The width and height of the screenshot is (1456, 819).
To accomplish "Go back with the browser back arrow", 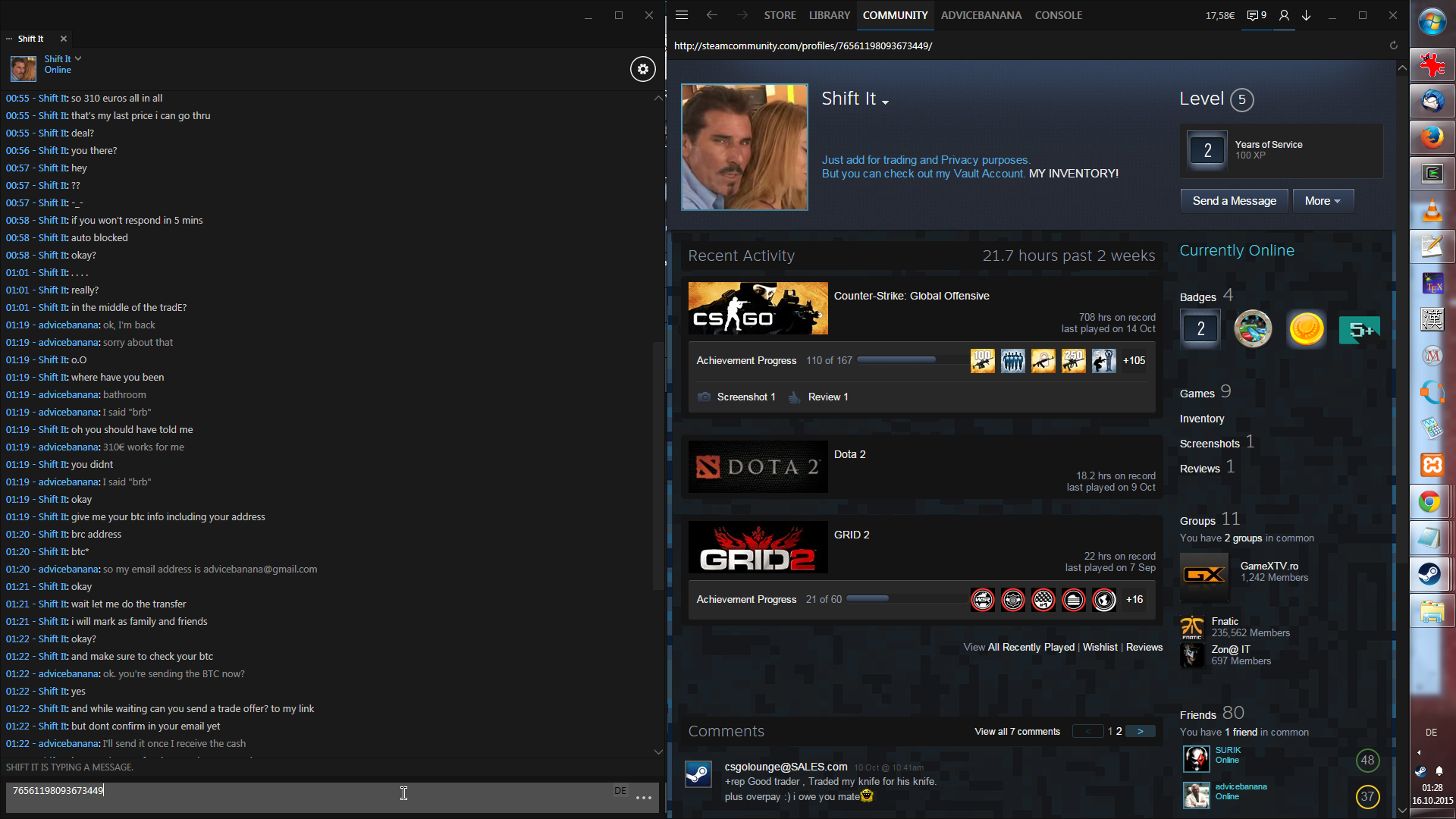I will pyautogui.click(x=711, y=15).
